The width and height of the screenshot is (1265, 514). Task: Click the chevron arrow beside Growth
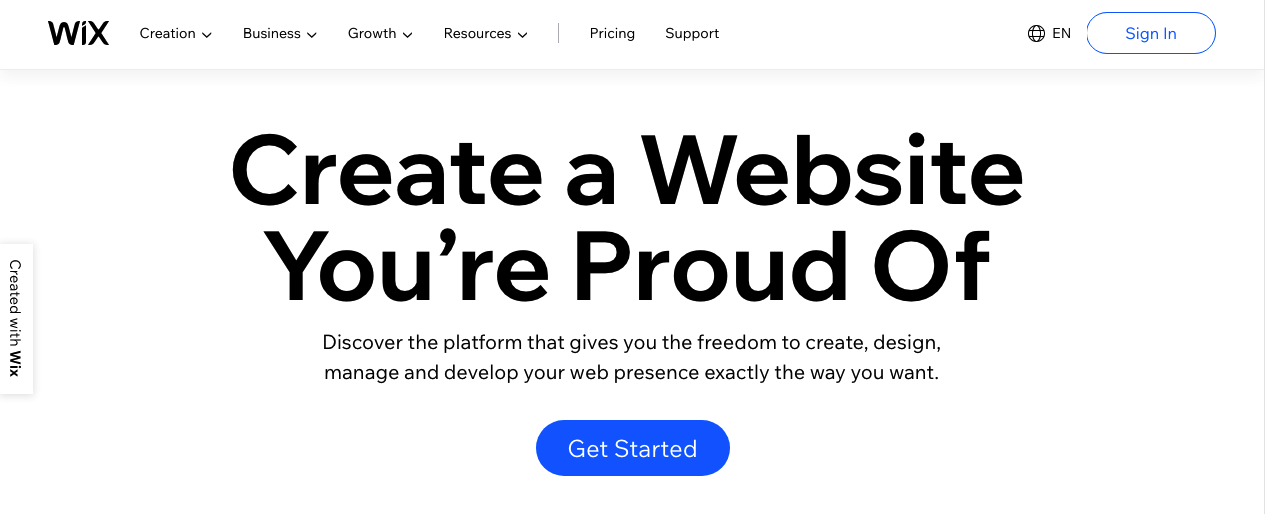click(x=408, y=35)
